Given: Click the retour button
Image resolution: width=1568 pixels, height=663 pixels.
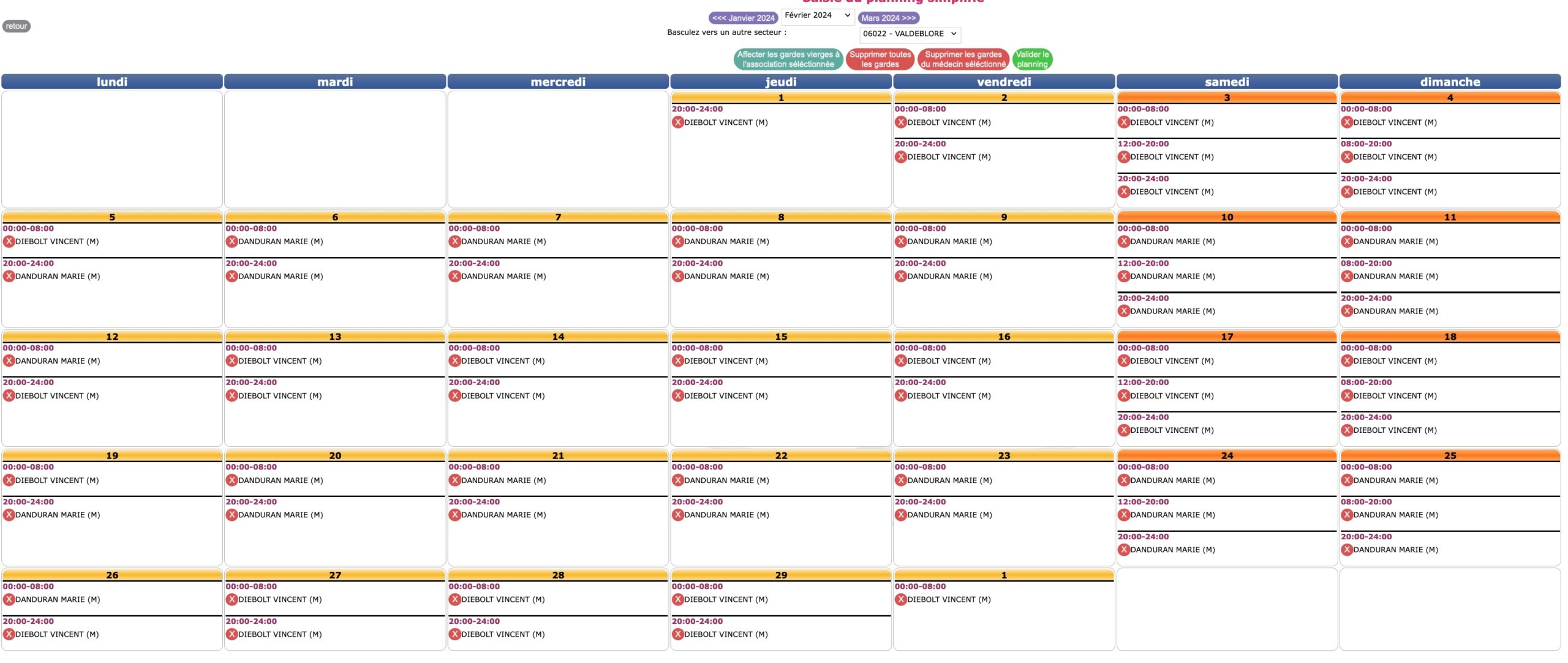Looking at the screenshot, I should (16, 26).
